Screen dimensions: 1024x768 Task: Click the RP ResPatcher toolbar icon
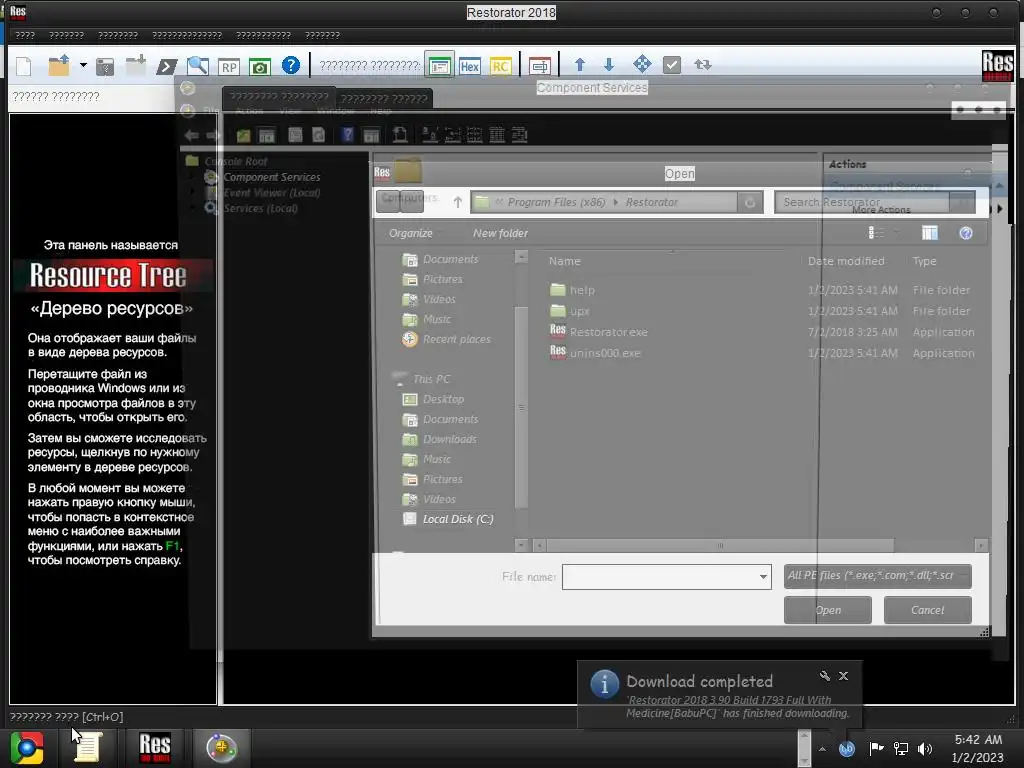pos(229,67)
